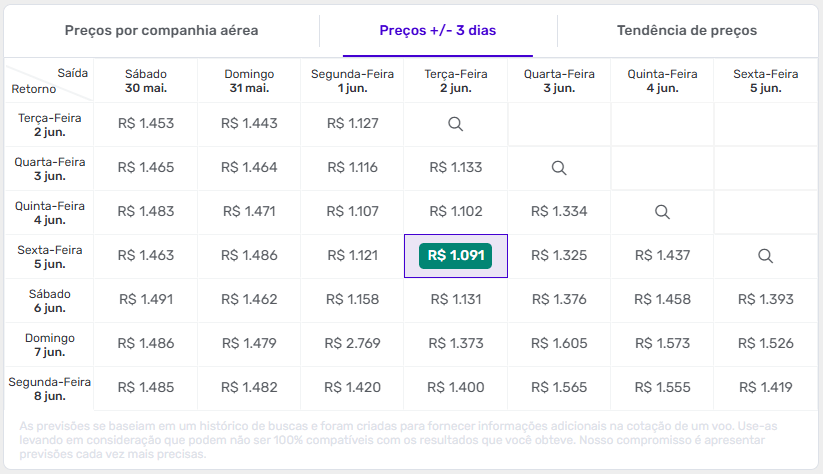Click search icon in Quinta-Feira 4 jun. row
This screenshot has width=823, height=474.
click(662, 212)
